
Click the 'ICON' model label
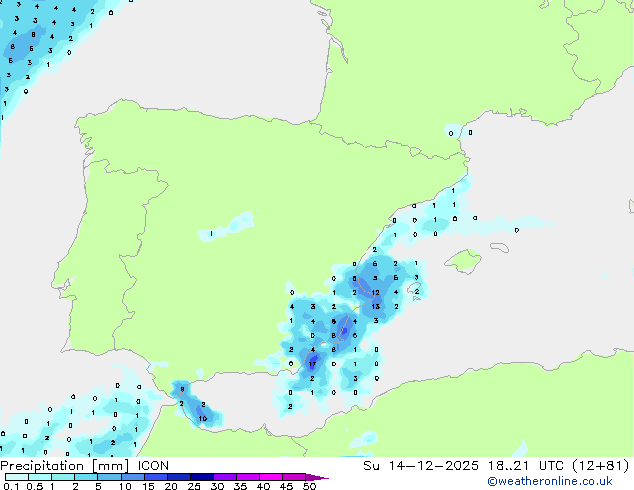[x=153, y=466]
